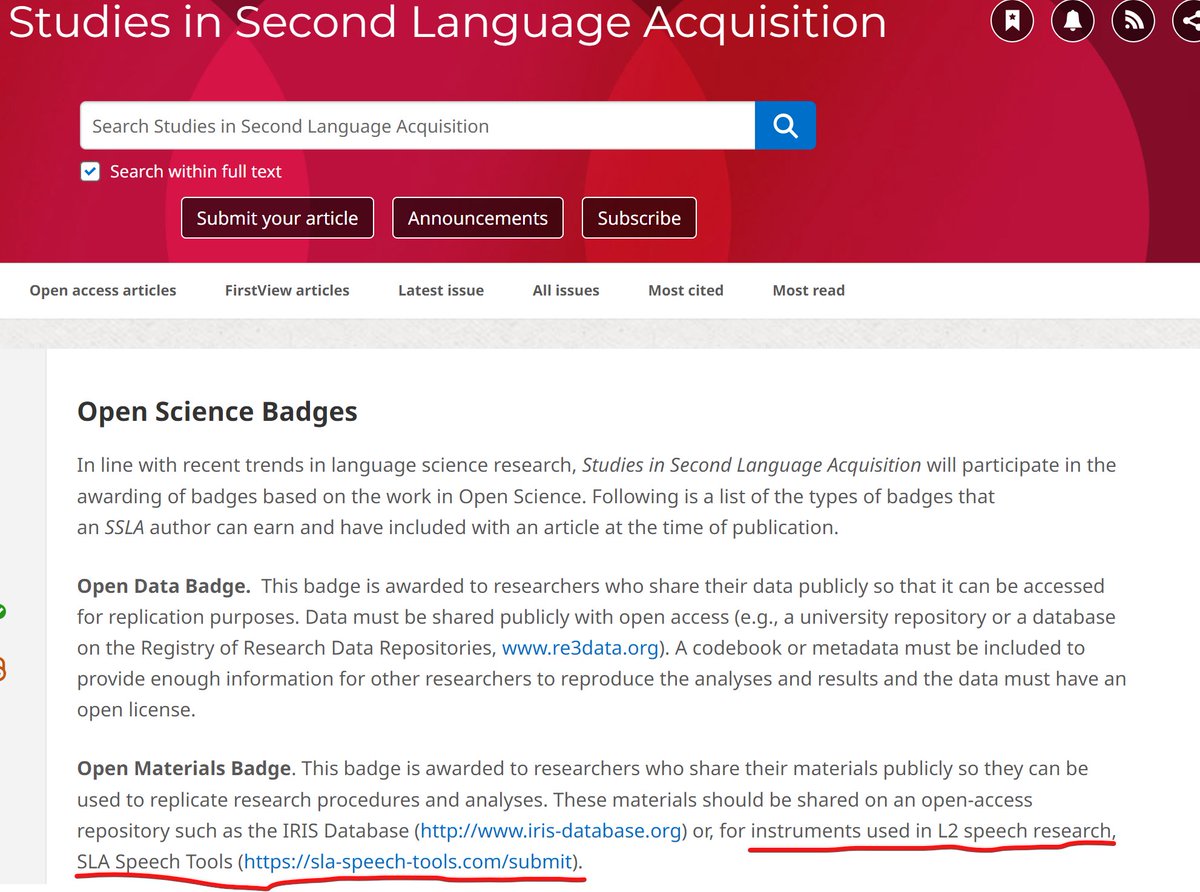This screenshot has width=1200, height=892.
Task: Open the RSS feed icon
Action: coord(1134,22)
